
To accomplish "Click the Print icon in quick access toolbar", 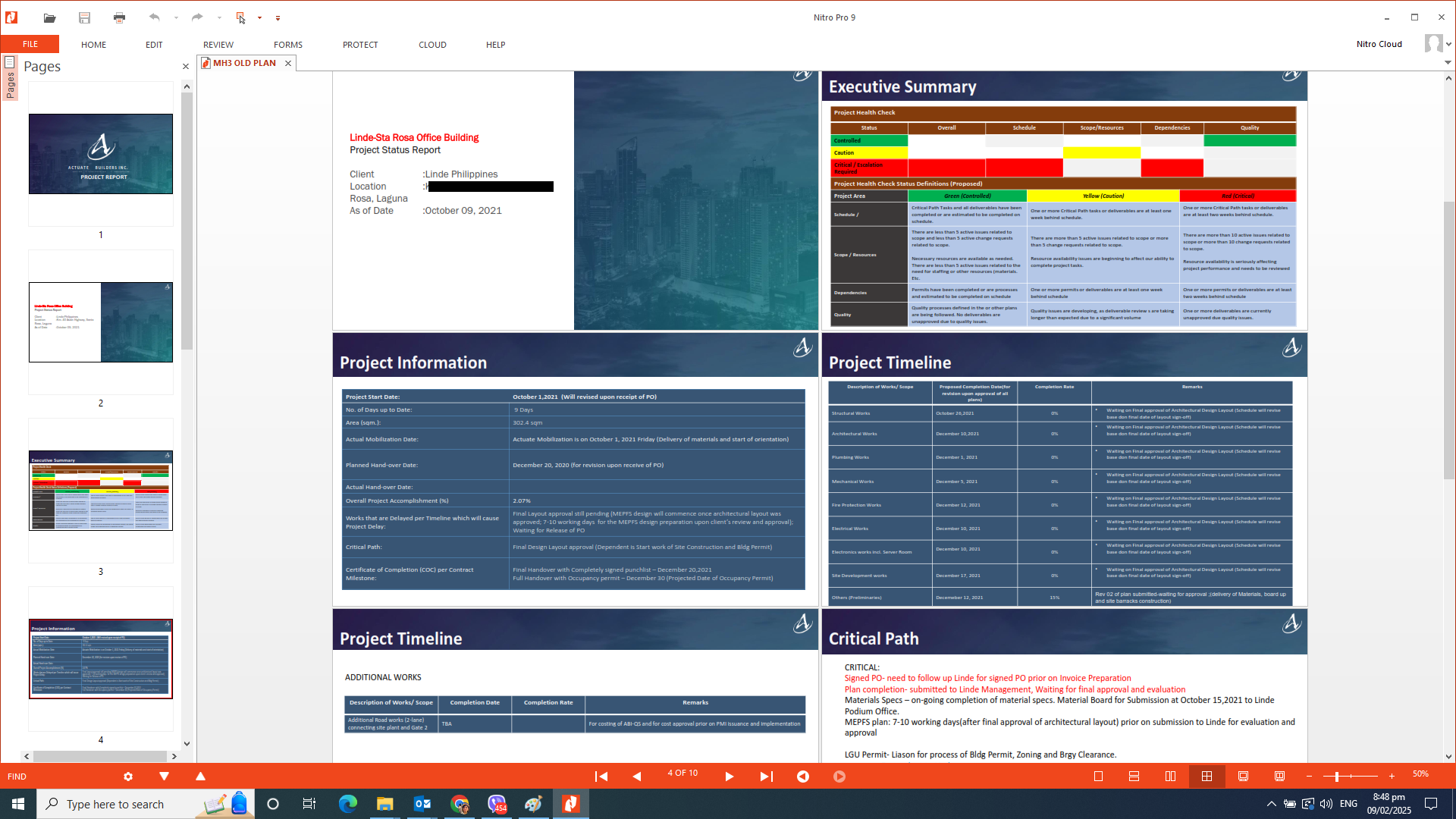I will tap(119, 17).
